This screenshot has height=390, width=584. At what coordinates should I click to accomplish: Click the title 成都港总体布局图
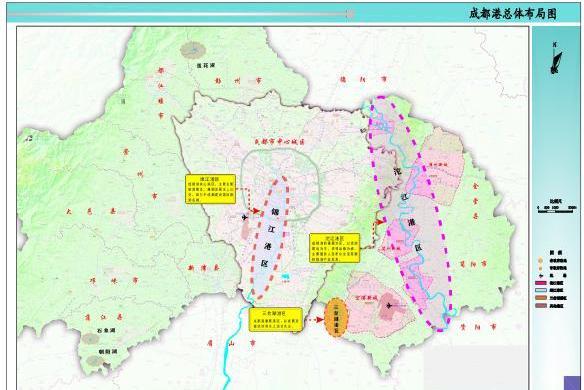(513, 14)
